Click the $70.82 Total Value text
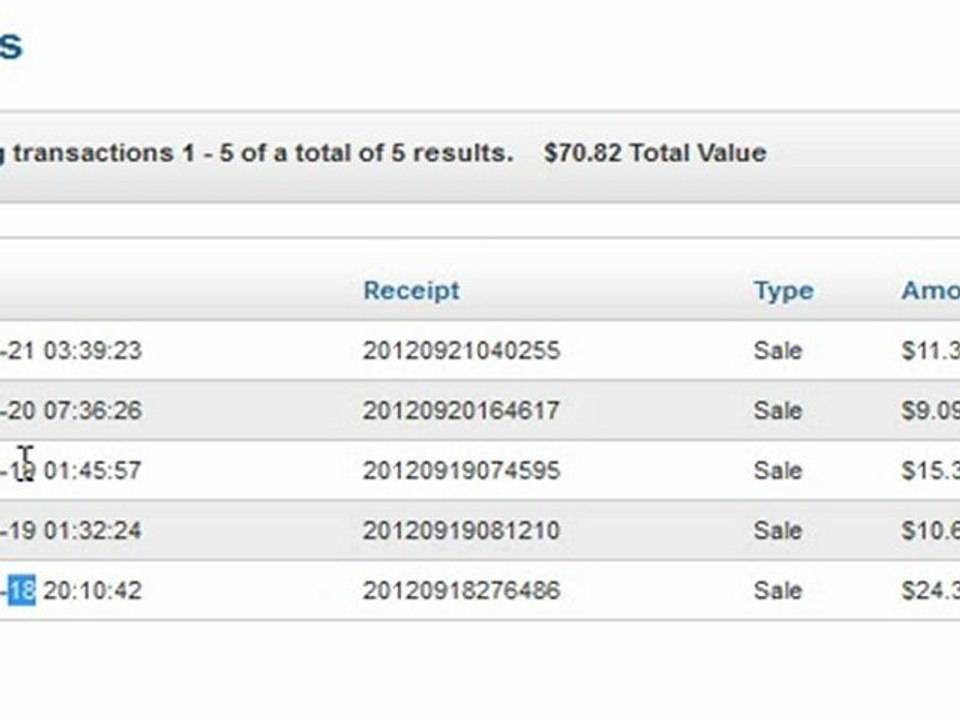 pos(654,153)
